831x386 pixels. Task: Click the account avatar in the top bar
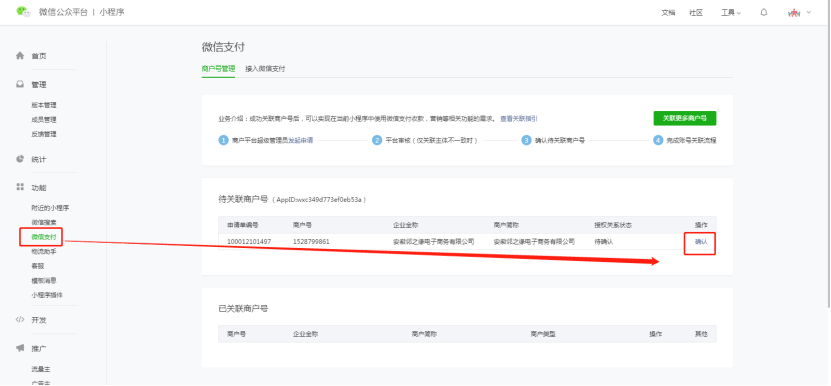point(794,13)
